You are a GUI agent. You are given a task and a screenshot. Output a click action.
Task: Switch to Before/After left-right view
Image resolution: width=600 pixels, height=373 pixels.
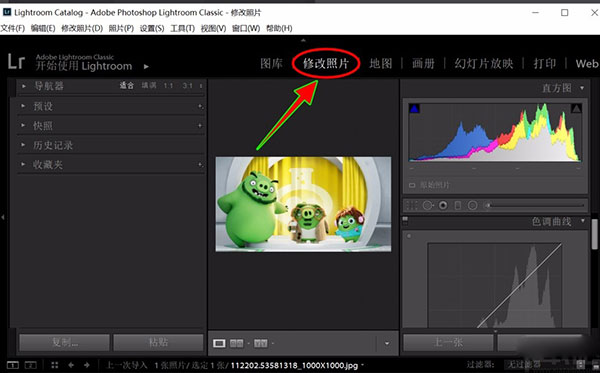pyautogui.click(x=236, y=343)
